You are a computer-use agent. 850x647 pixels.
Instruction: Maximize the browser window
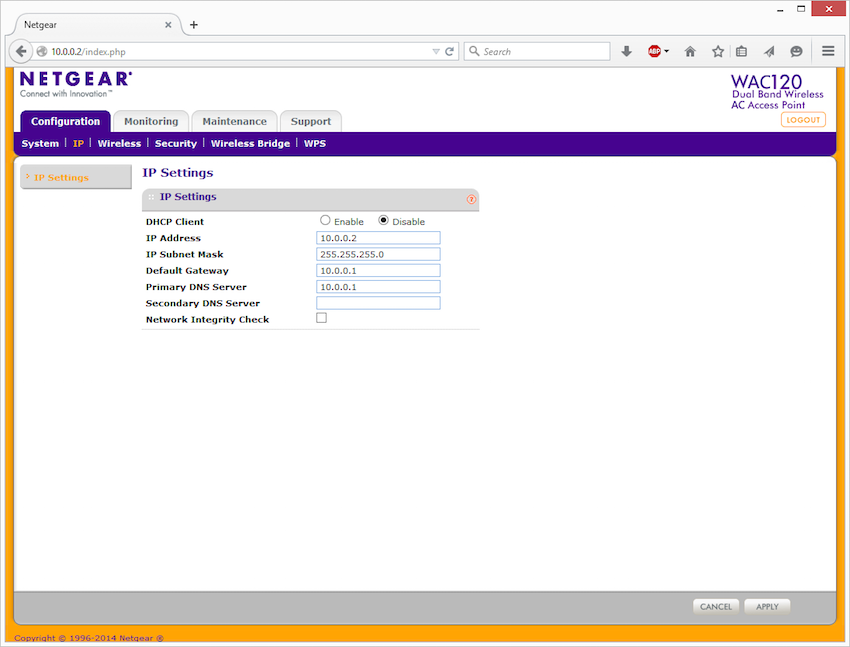tap(801, 9)
